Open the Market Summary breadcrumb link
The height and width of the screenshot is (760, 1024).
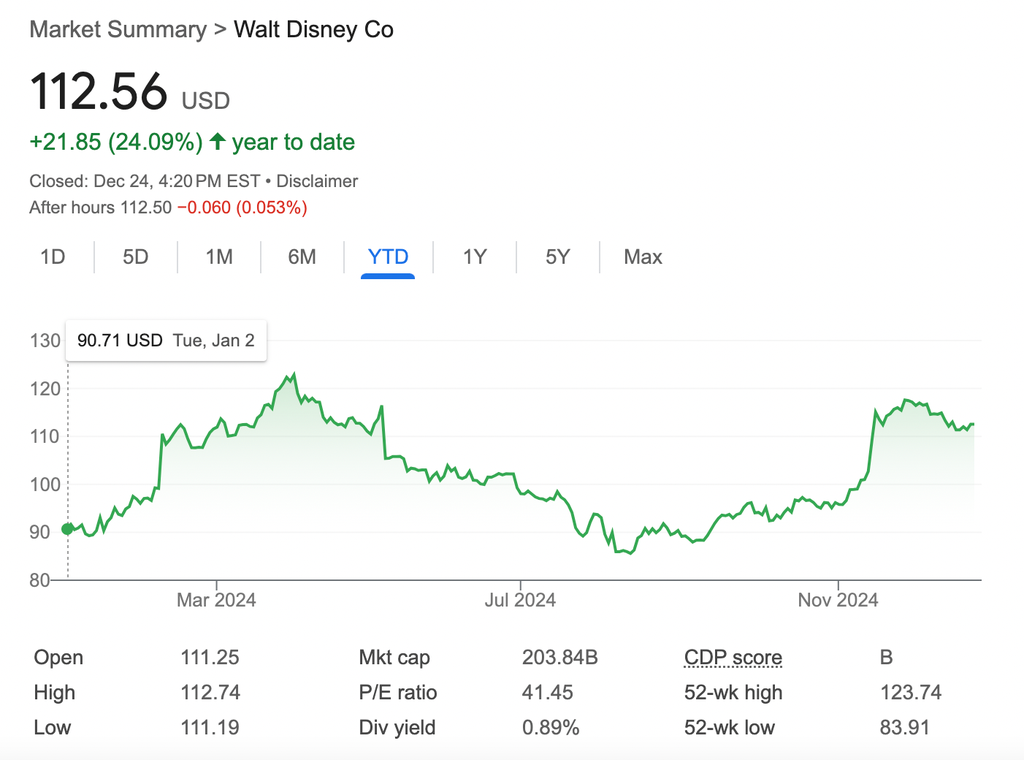pyautogui.click(x=118, y=30)
